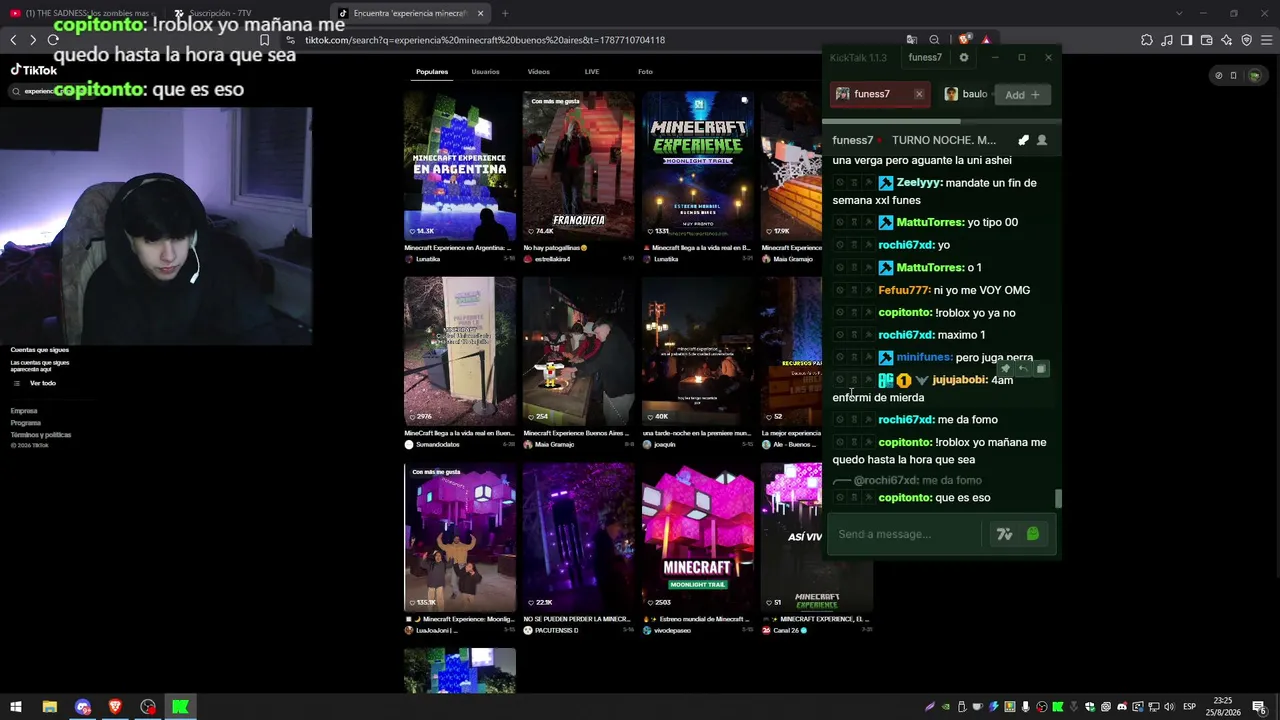This screenshot has width=1280, height=720.
Task: Open the 'Franquicia' video thumbnail
Action: tap(578, 166)
